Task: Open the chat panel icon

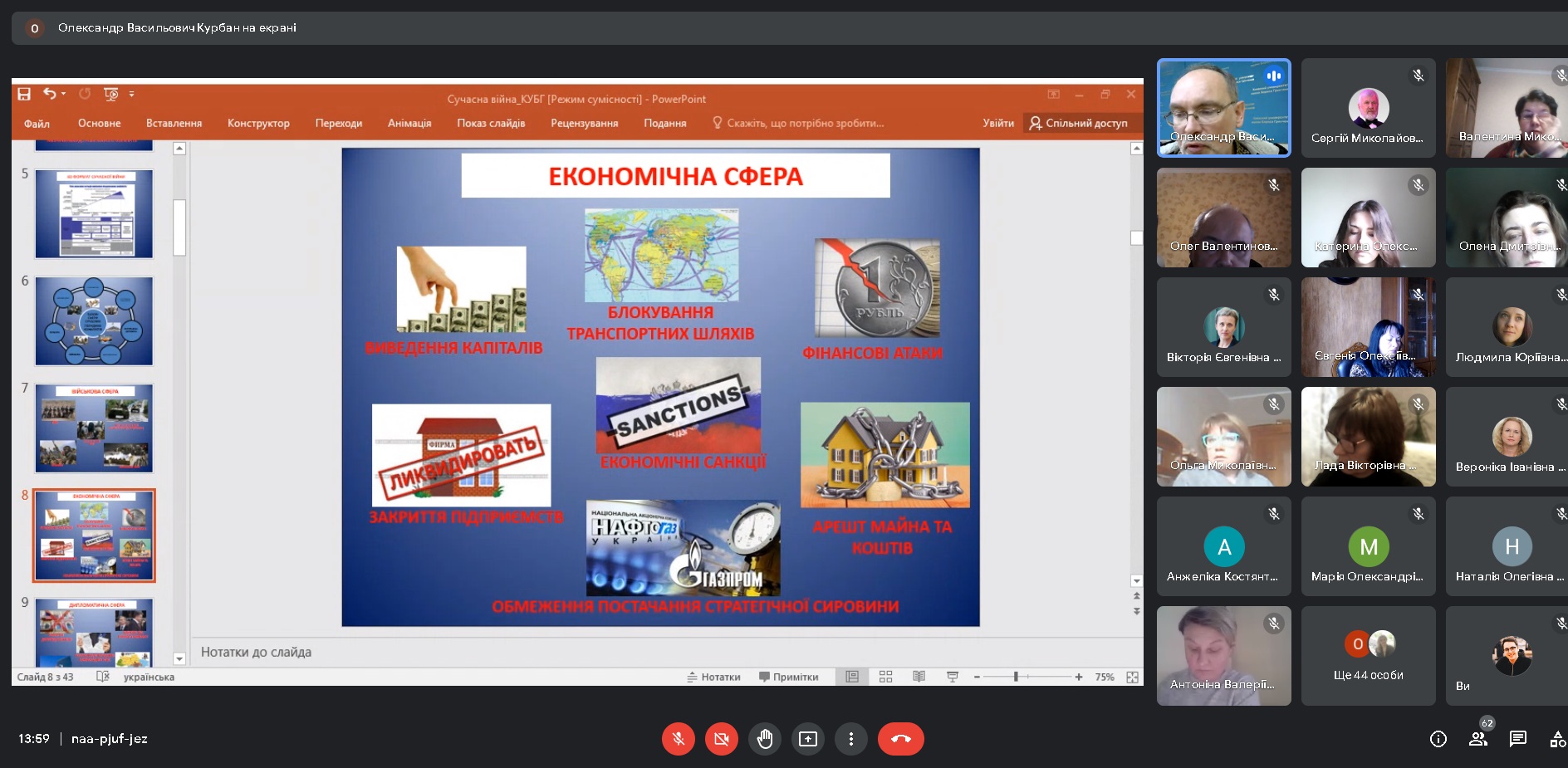Action: click(x=1518, y=739)
